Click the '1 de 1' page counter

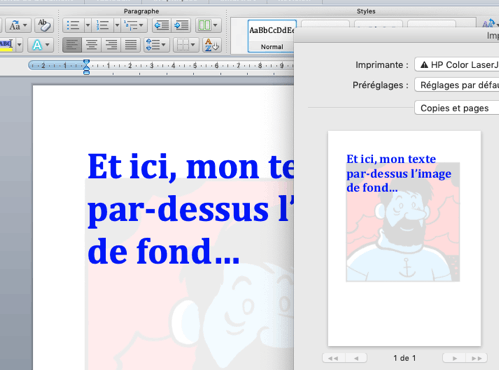[x=404, y=358]
